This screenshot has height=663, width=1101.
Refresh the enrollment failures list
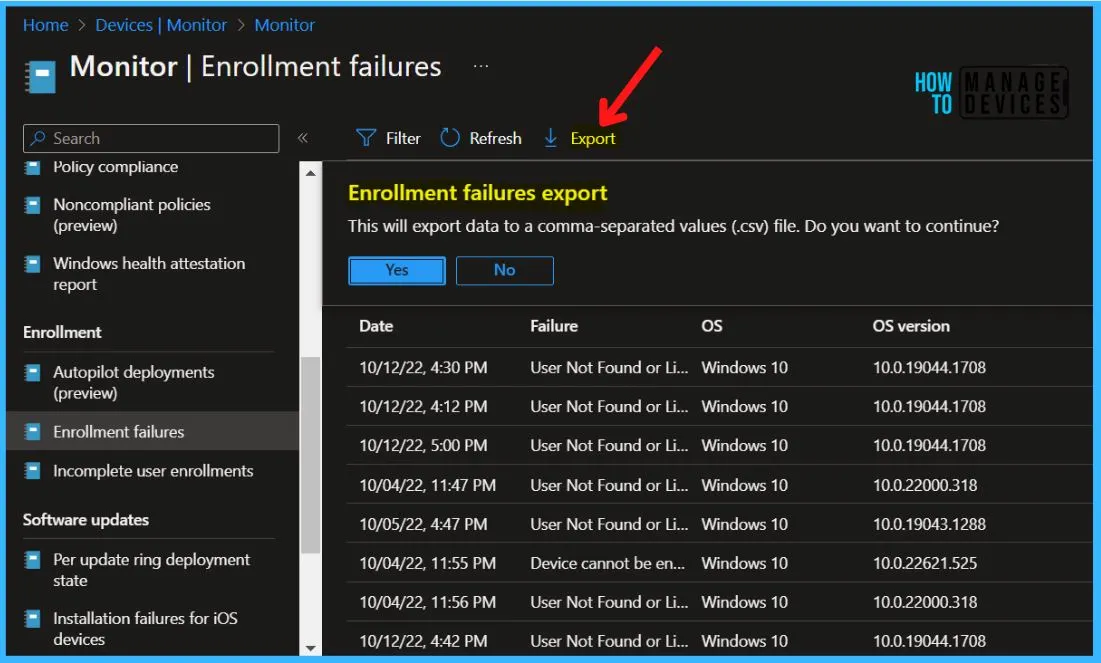tap(481, 138)
